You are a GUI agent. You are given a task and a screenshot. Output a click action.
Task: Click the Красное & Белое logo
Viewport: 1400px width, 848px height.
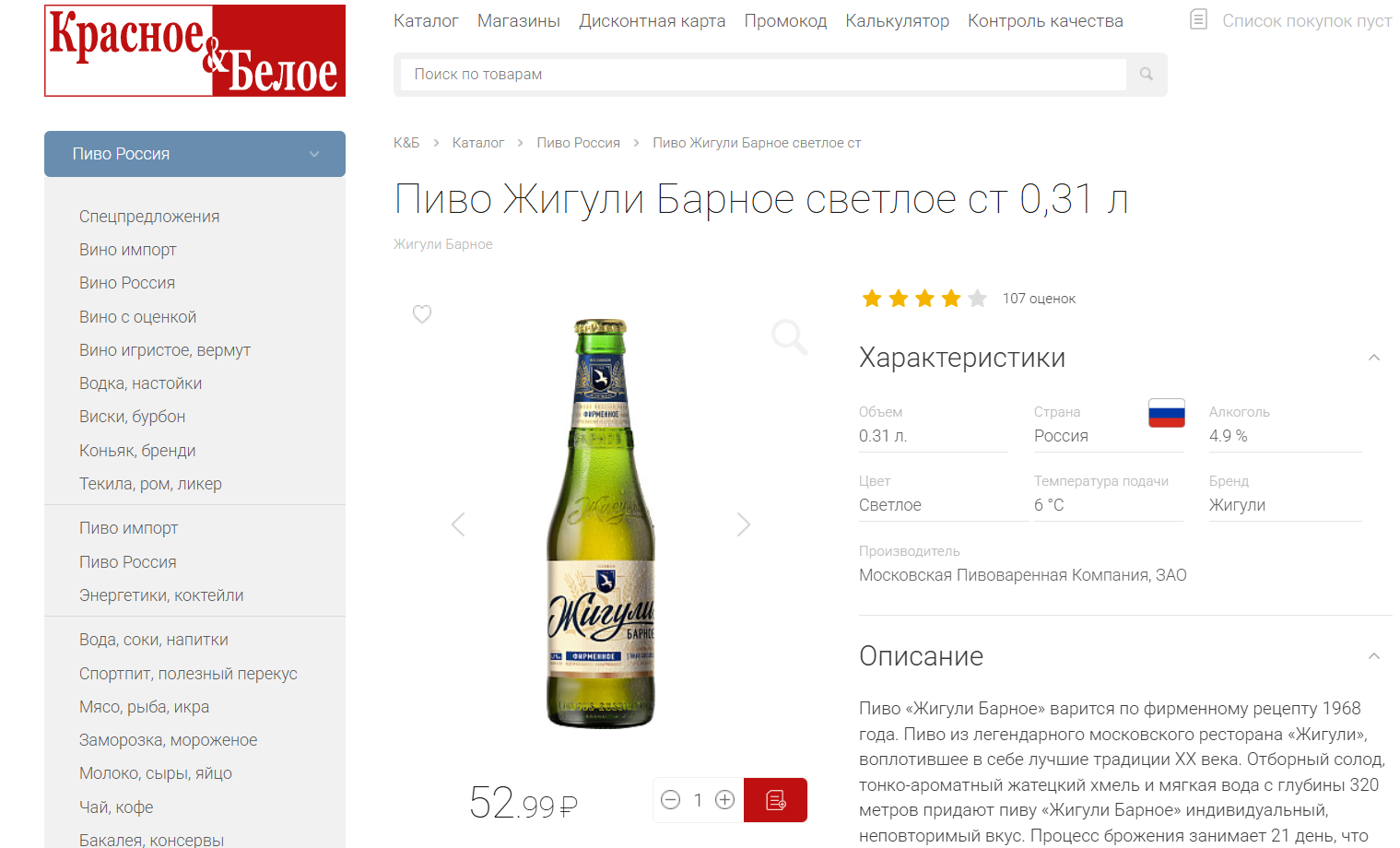[x=194, y=51]
